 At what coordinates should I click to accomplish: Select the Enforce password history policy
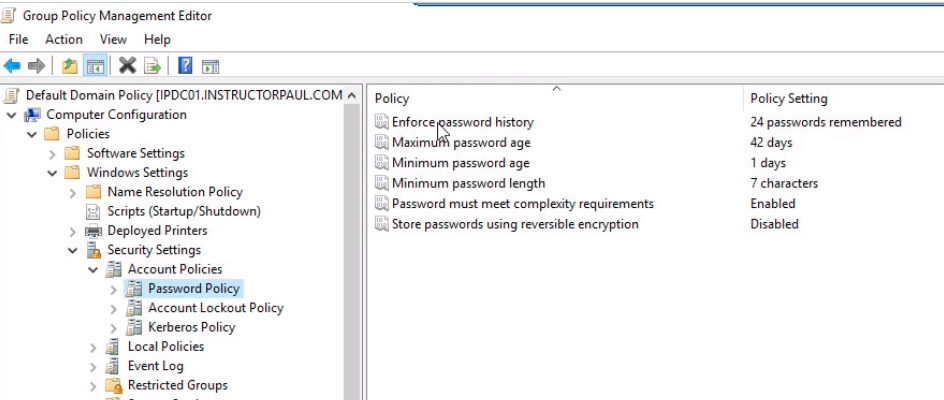(462, 122)
